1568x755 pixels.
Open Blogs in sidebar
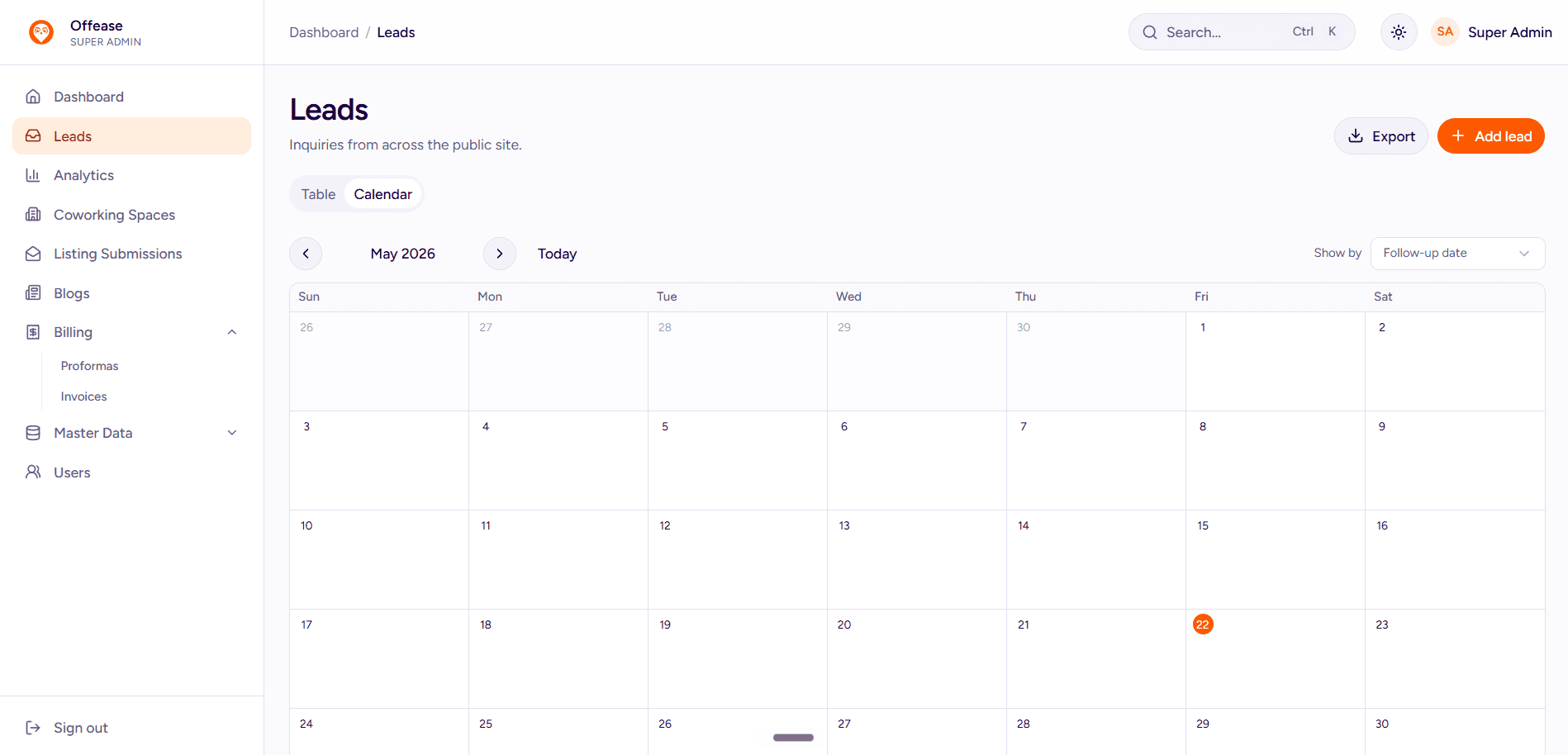click(132, 293)
